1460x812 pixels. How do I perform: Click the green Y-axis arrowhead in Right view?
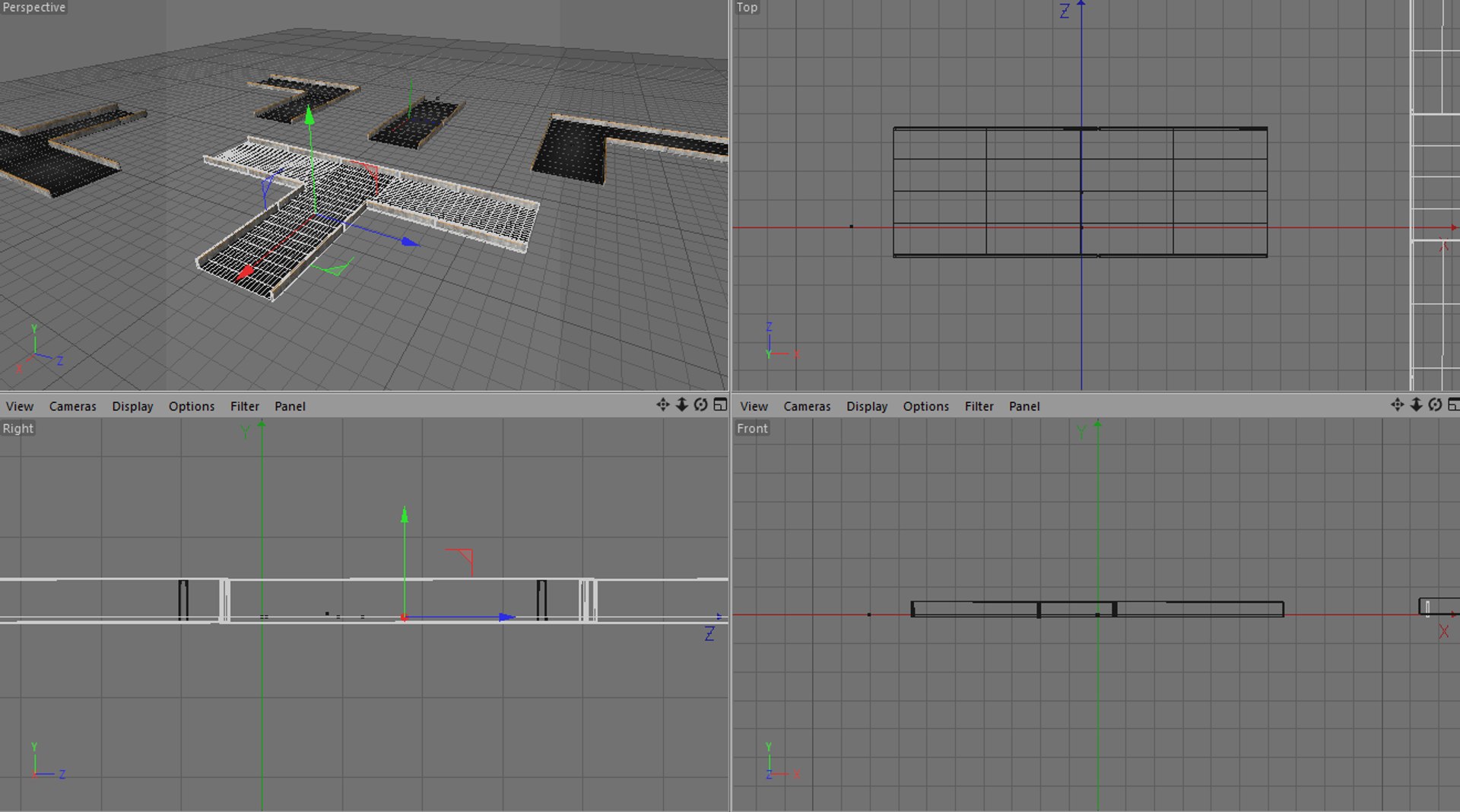tap(405, 515)
